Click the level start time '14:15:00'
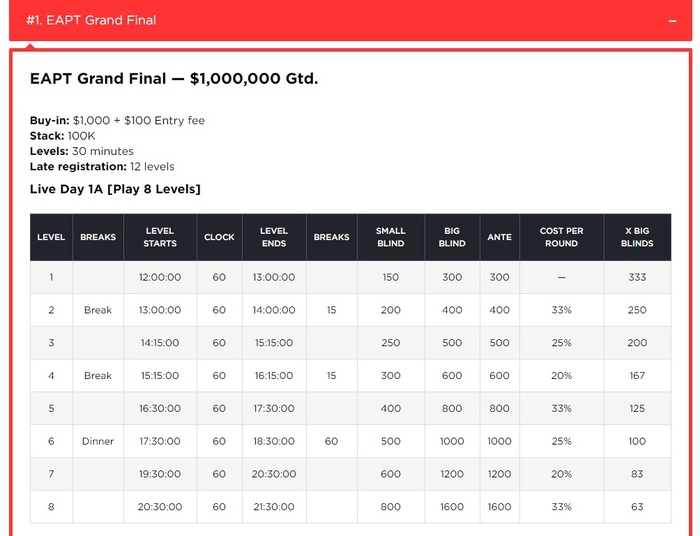Image resolution: width=700 pixels, height=536 pixels. point(160,343)
